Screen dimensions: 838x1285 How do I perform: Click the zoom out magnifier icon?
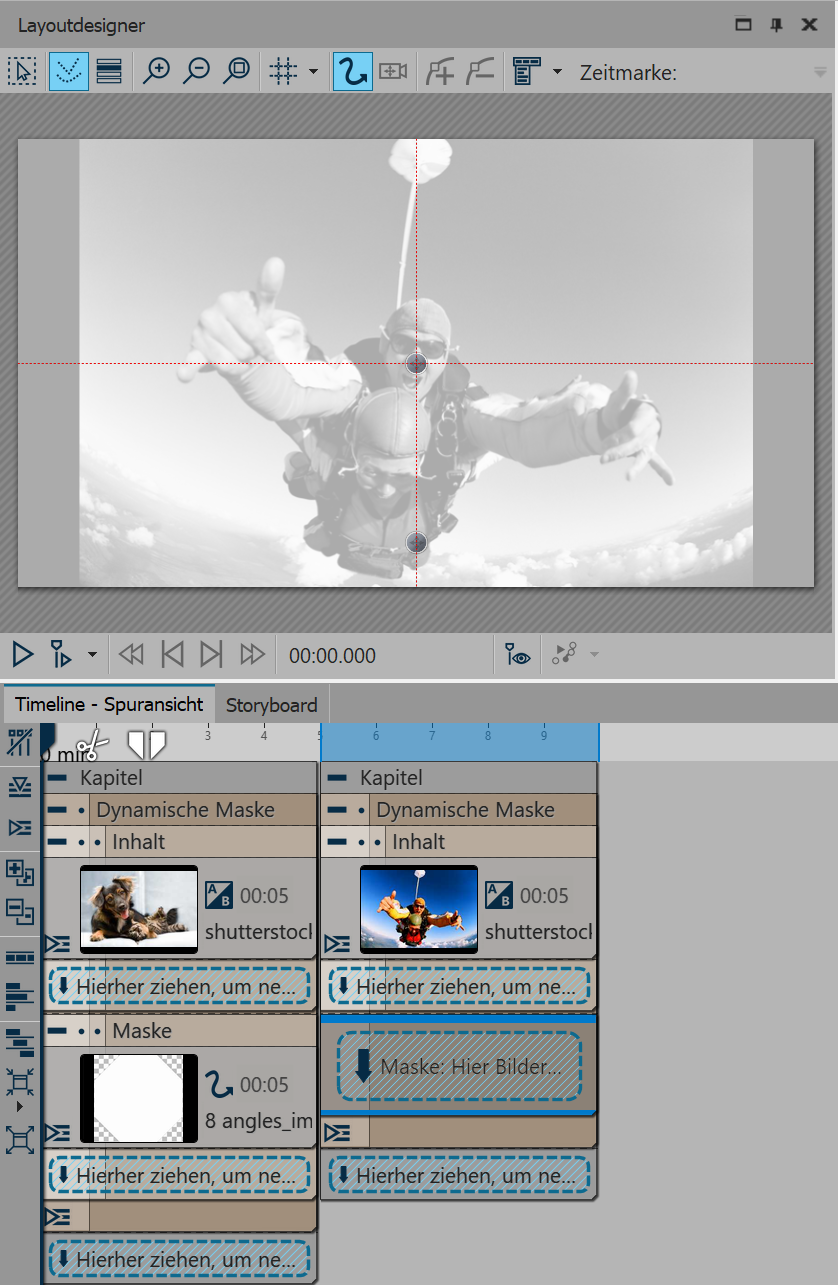197,71
